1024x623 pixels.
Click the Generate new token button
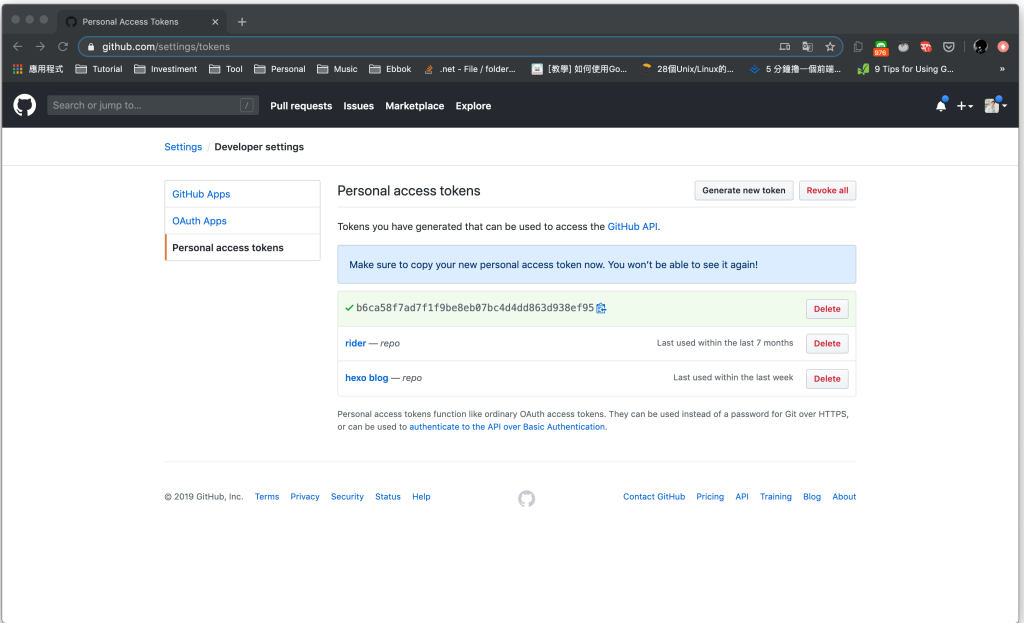tap(744, 190)
